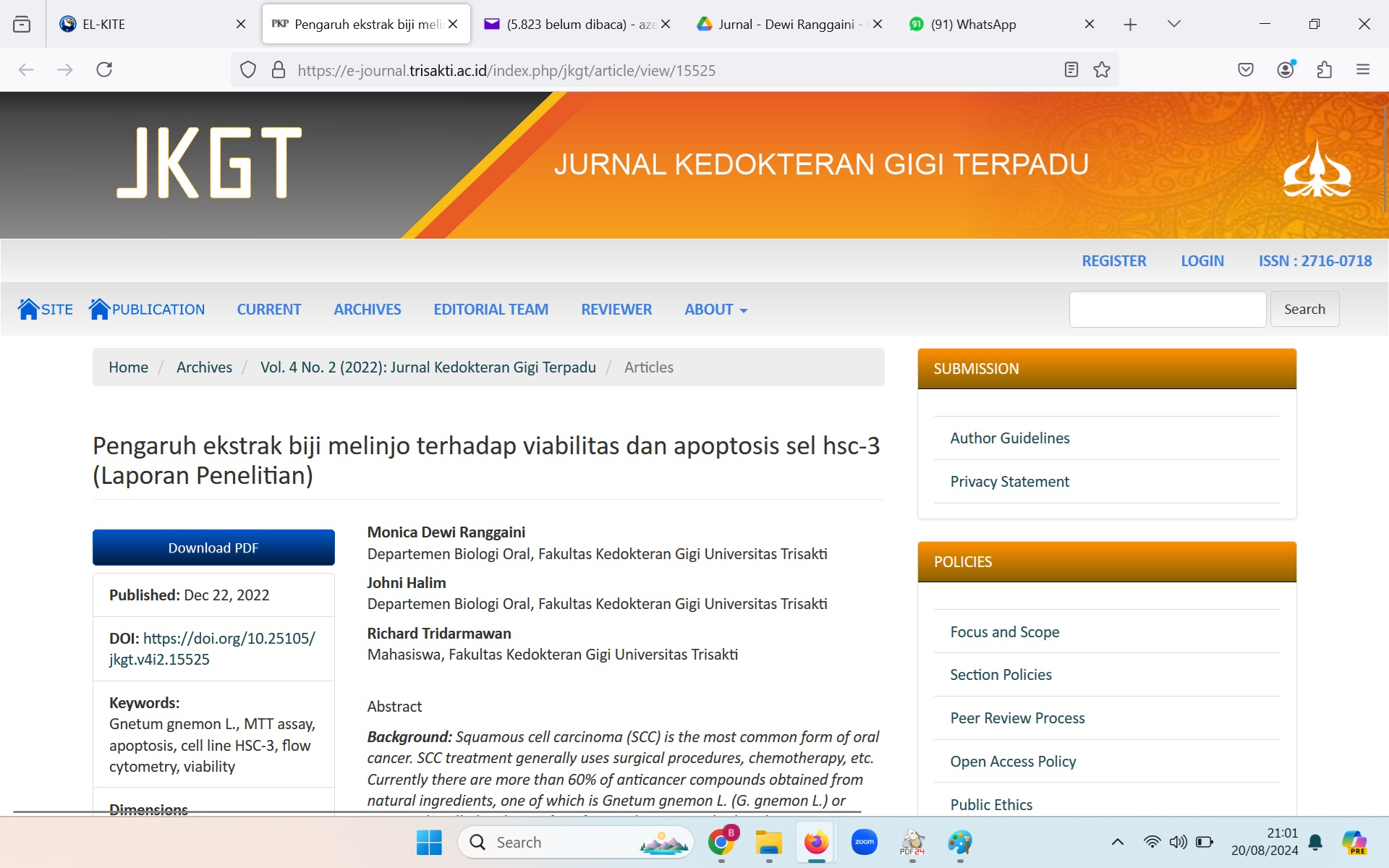This screenshot has width=1389, height=868.
Task: Open clock and date 21:01 panel
Action: coord(1265,842)
